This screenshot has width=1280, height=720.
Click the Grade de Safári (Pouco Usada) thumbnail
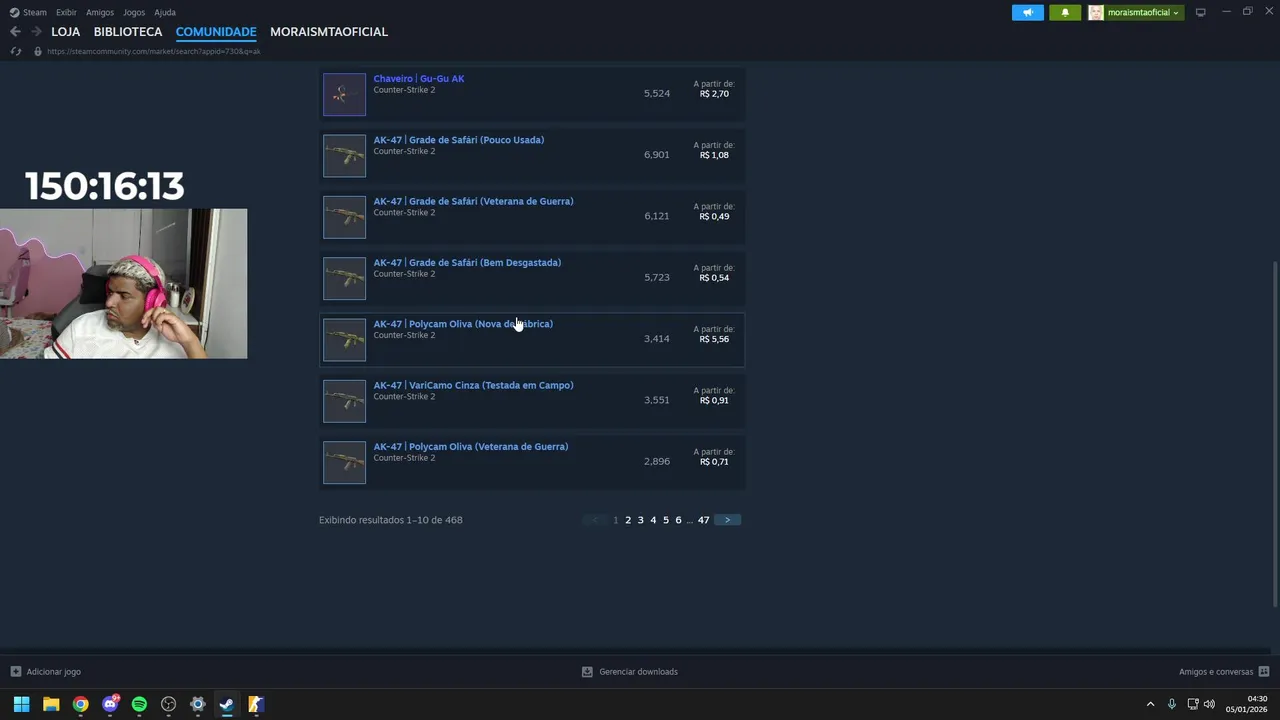point(344,155)
